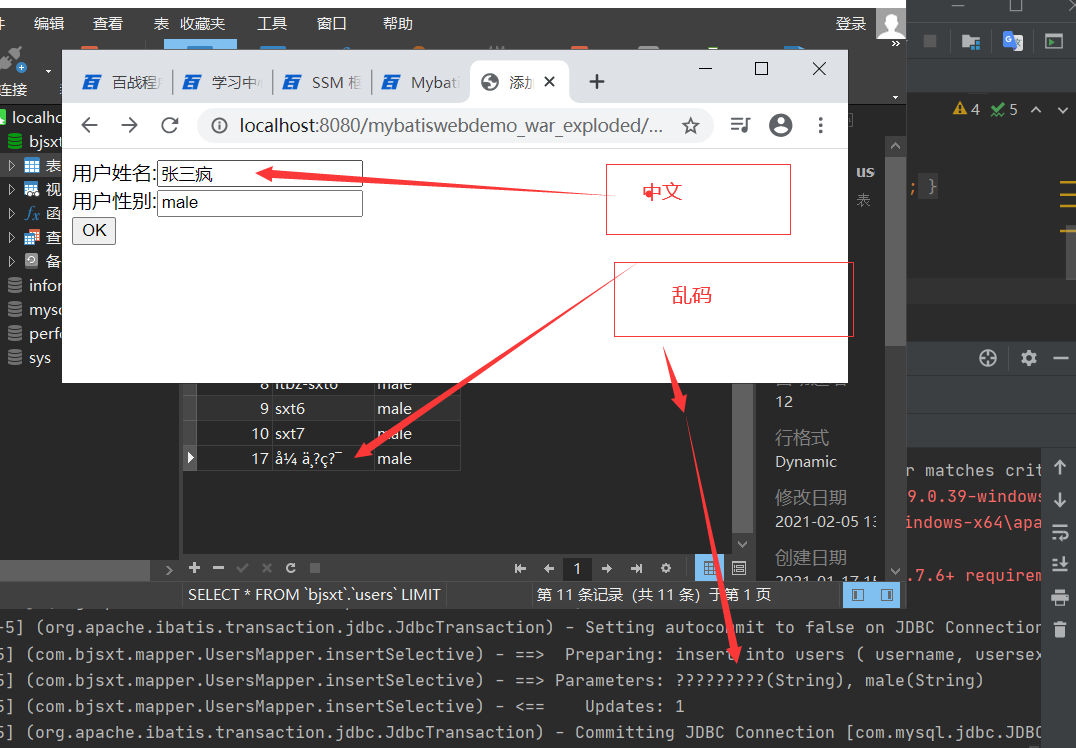Select the sxt6 table cell
Viewport: 1076px width, 748px height.
coord(322,408)
